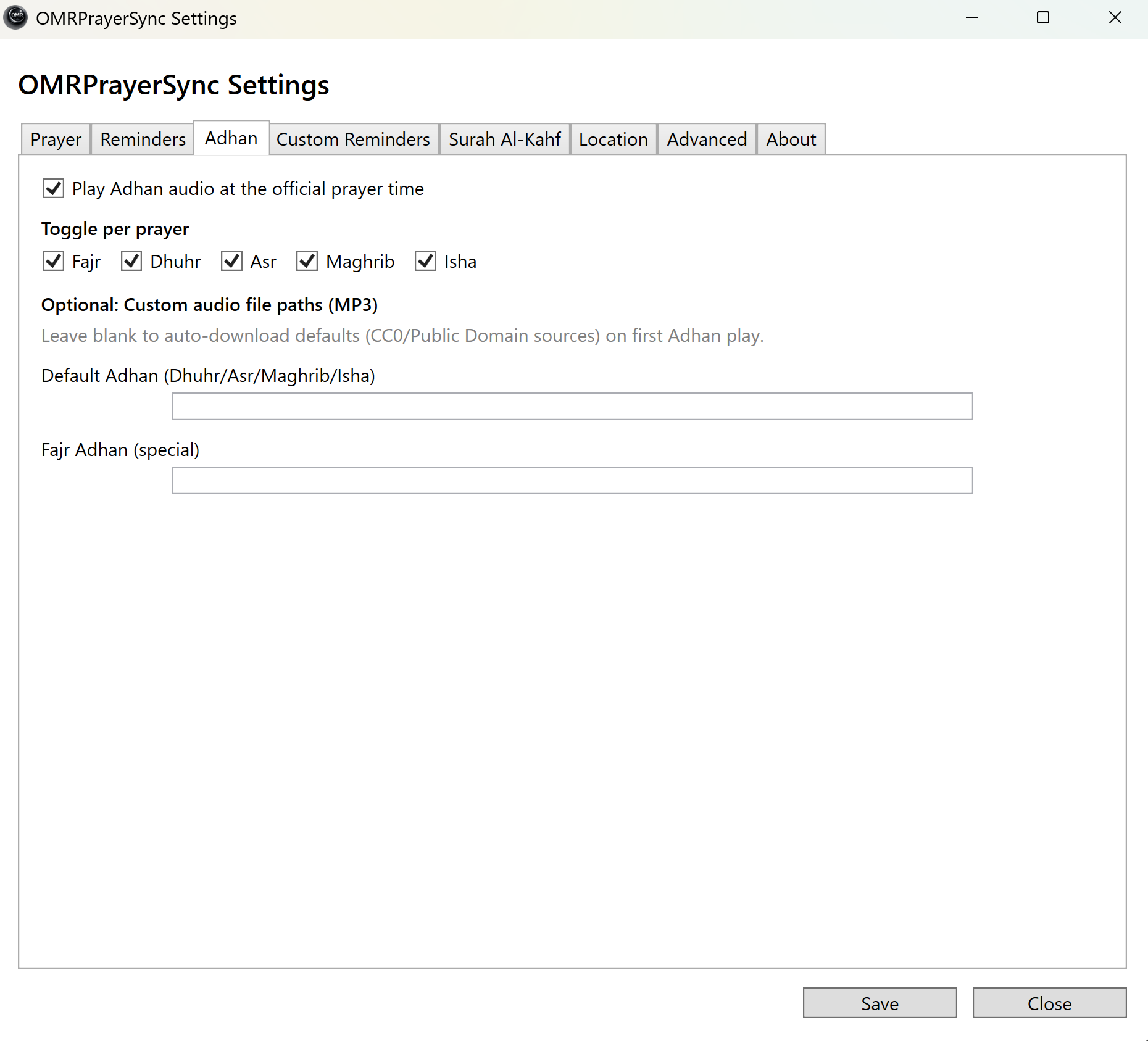Toggle the Fajr adhan checkbox

coord(53,261)
